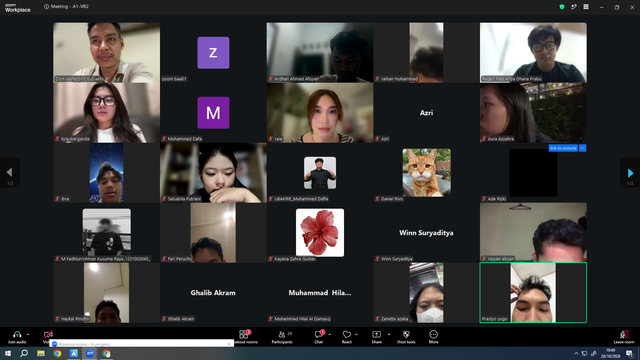Open the three-dot menu on Ade Rizki tile
The height and width of the screenshot is (360, 640).
tap(583, 148)
